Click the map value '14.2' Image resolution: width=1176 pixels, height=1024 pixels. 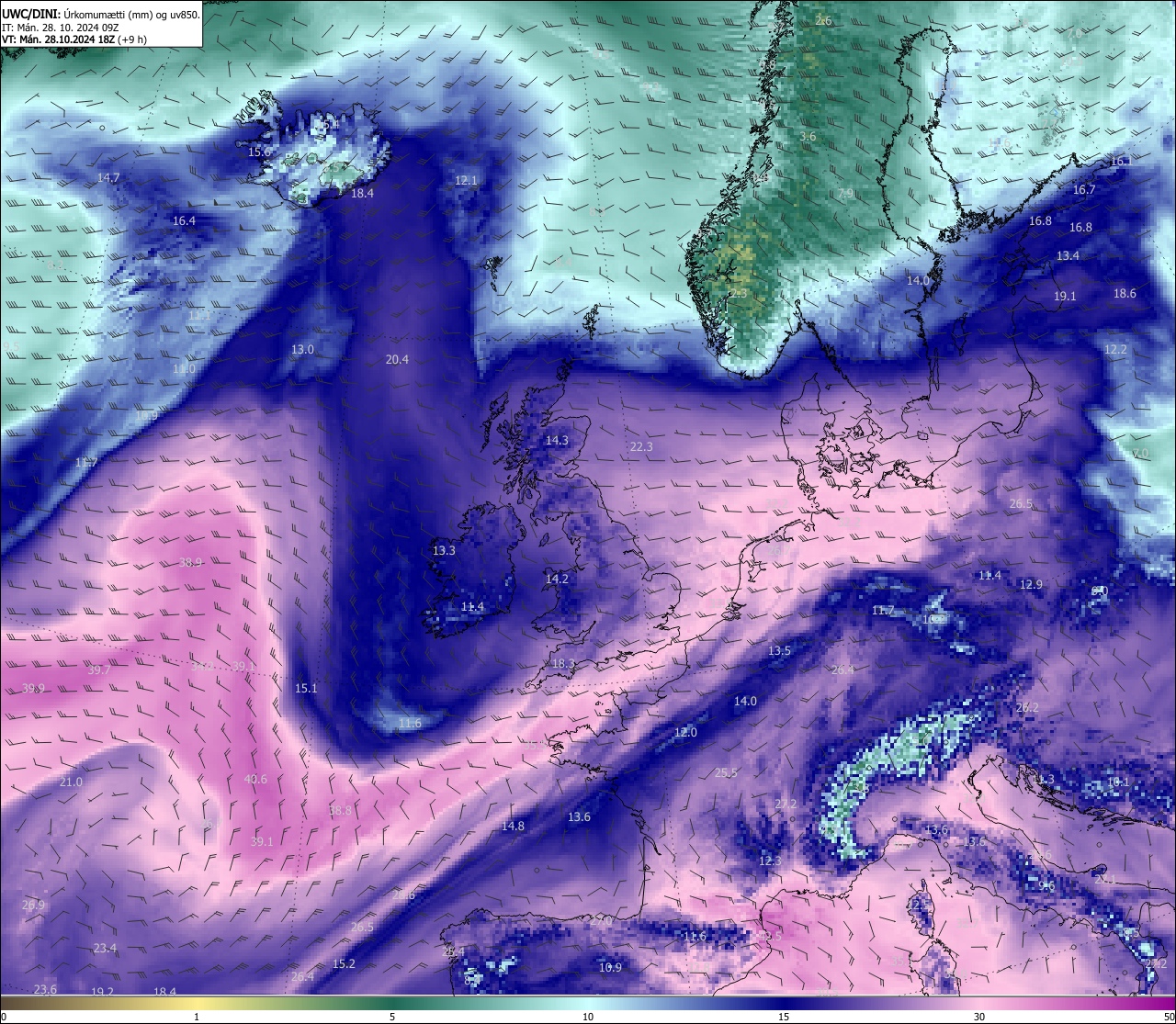tap(557, 580)
